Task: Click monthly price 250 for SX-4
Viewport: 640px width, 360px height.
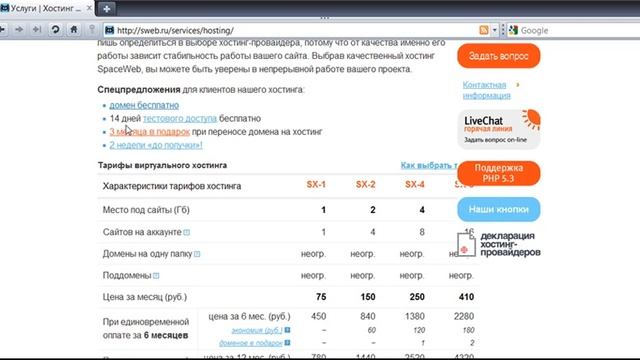Action: coord(417,297)
